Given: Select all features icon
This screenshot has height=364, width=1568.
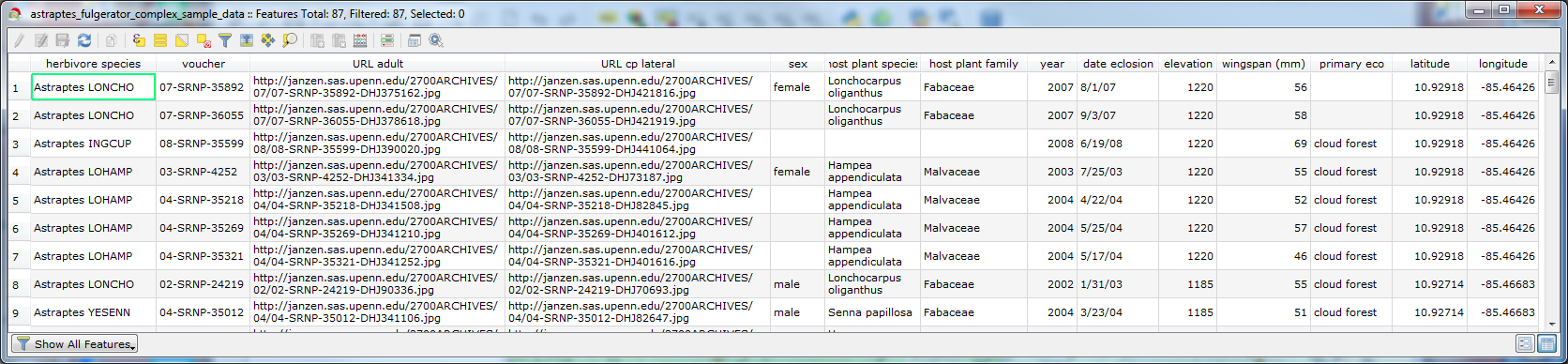Looking at the screenshot, I should click(160, 40).
